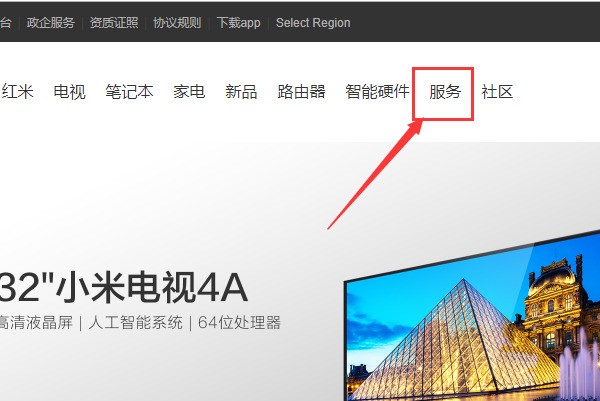Open the Select Region link
The image size is (600, 401).
[313, 23]
